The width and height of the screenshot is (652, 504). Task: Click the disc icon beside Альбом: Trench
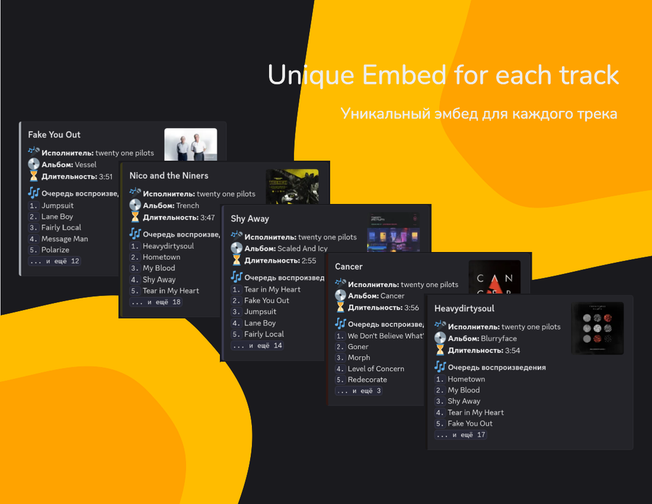click(135, 205)
